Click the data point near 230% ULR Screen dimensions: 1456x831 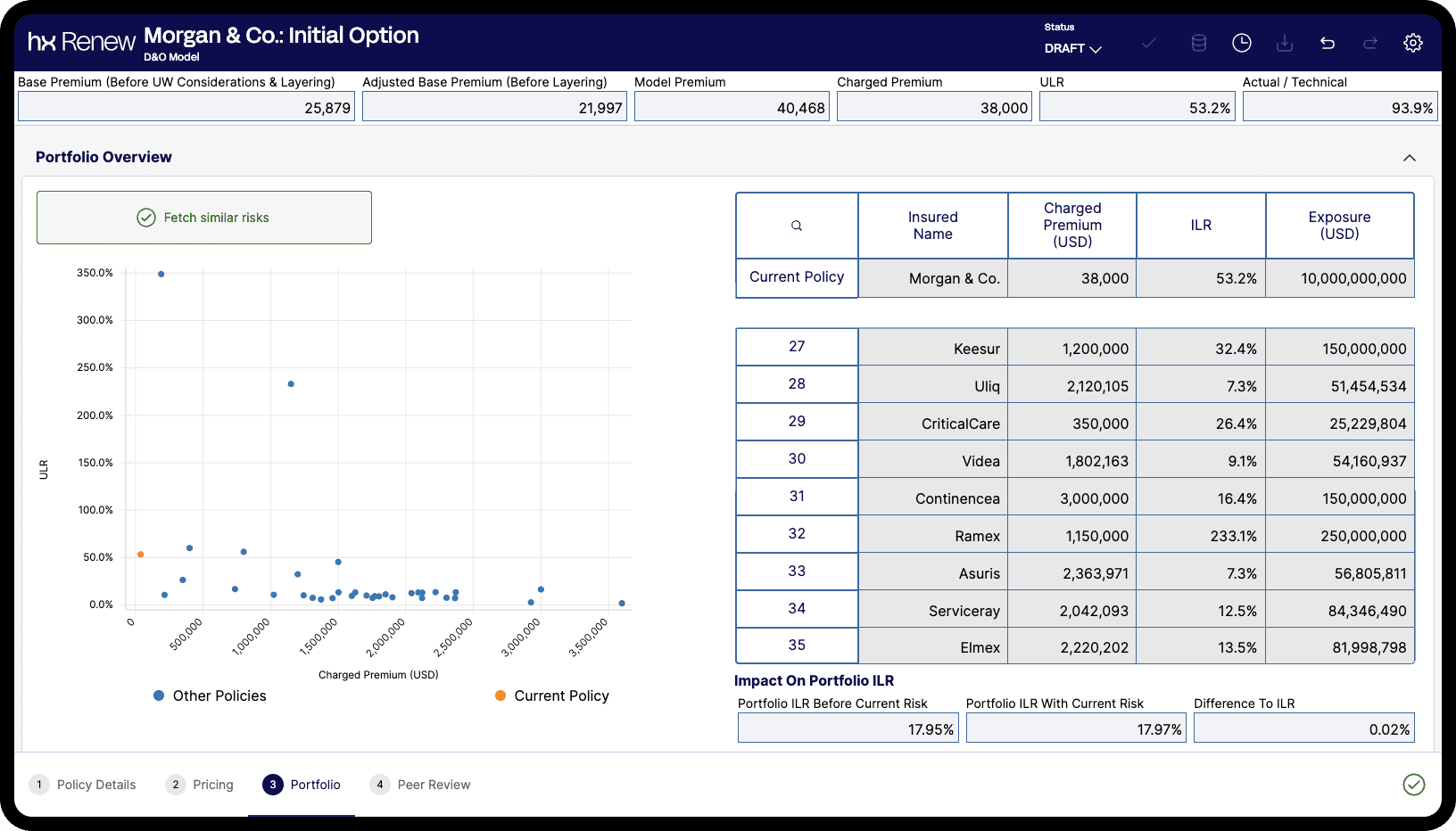point(291,384)
